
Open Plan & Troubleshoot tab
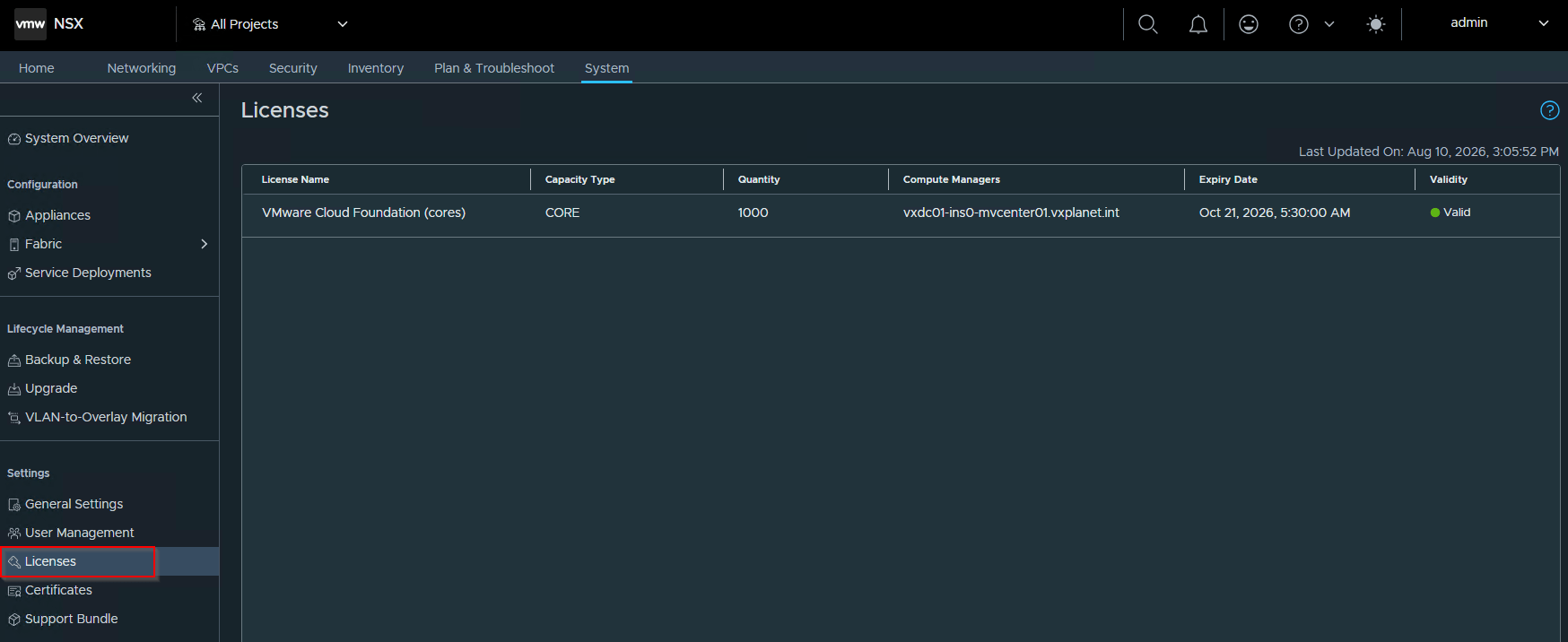[494, 68]
